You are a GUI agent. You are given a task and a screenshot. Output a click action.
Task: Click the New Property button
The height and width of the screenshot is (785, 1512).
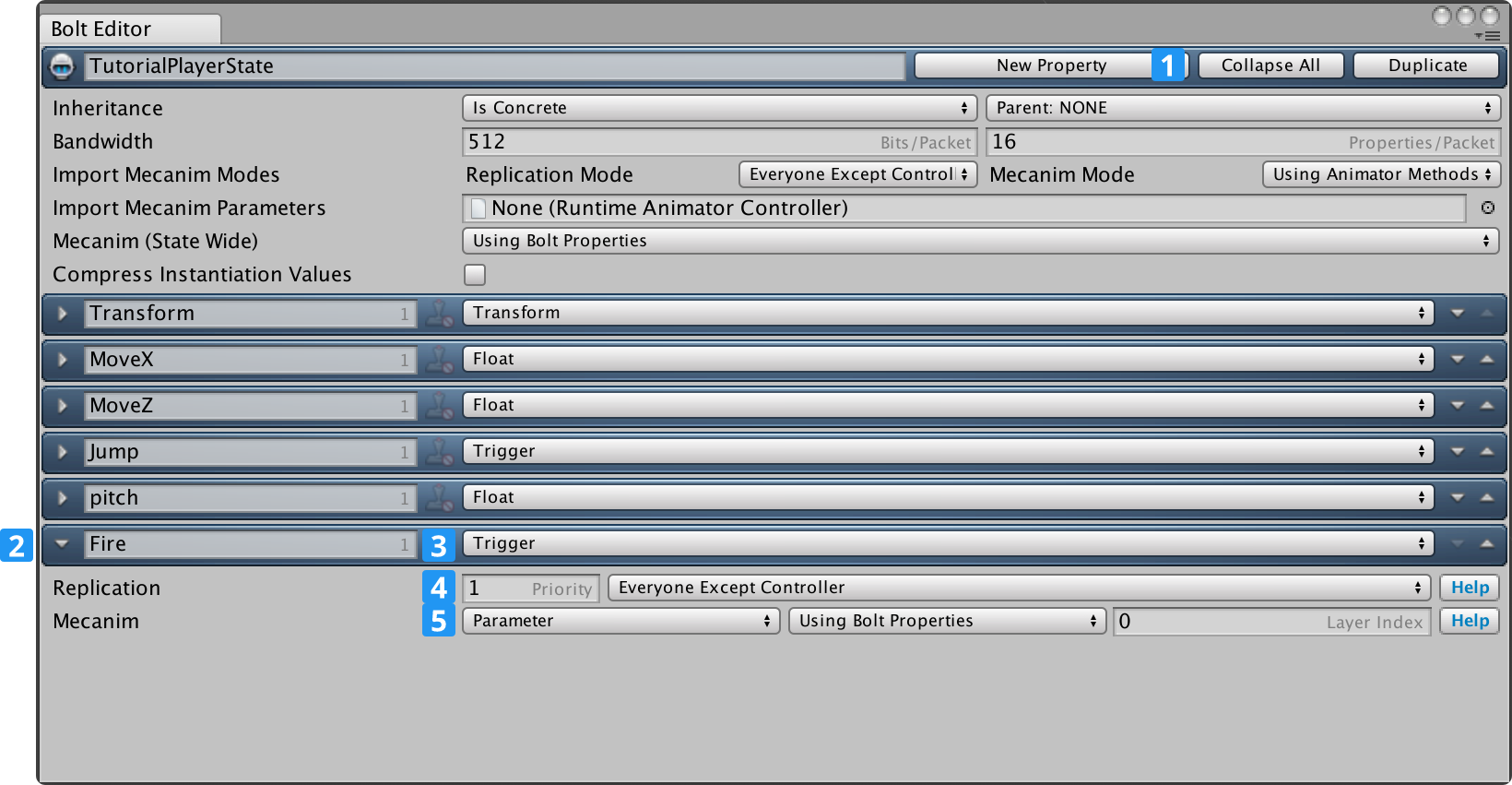click(1051, 65)
